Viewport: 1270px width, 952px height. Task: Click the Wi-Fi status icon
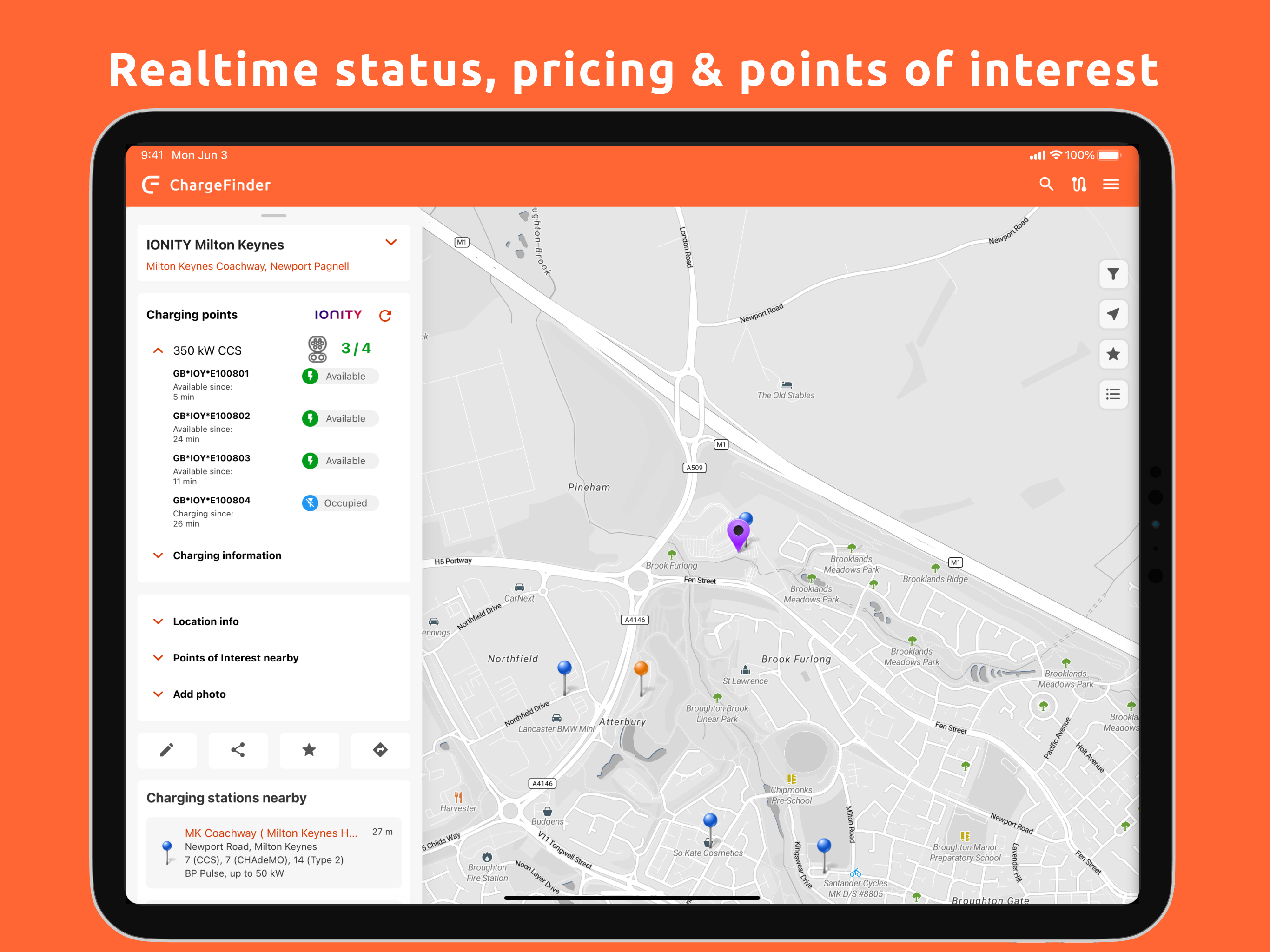[x=1056, y=155]
